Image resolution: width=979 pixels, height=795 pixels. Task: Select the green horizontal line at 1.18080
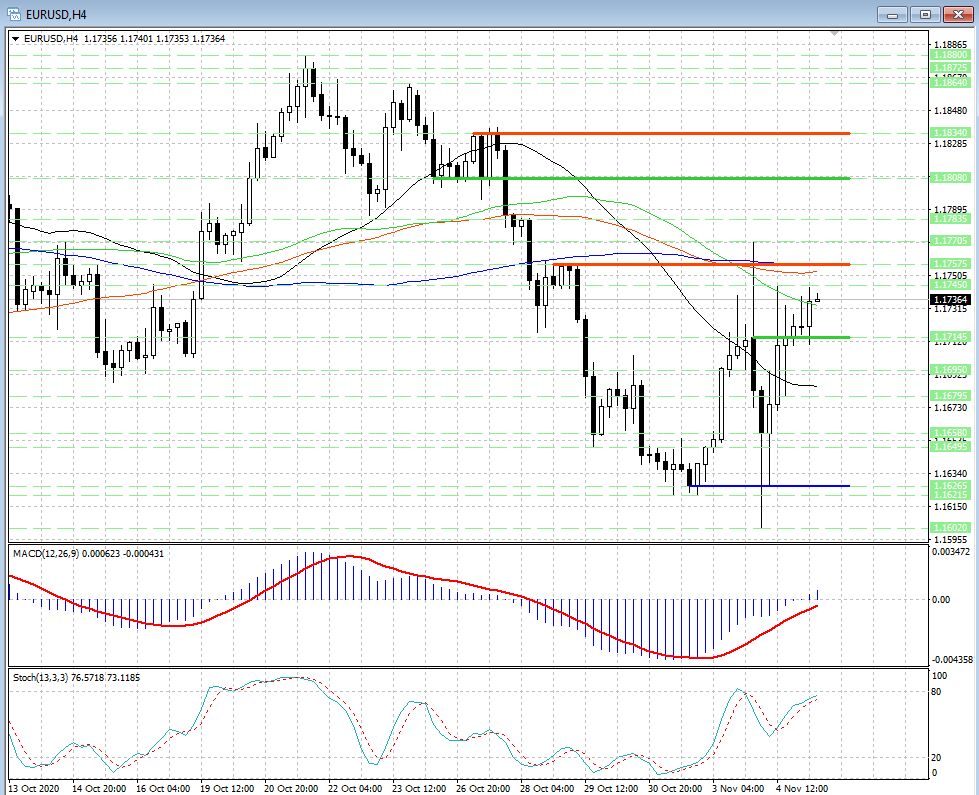click(x=641, y=178)
